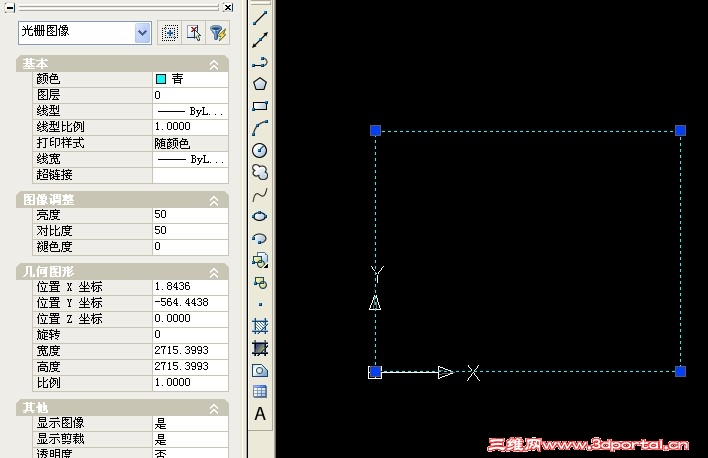Close the properties palette
Screen dimensions: 708x458
coord(228,7)
